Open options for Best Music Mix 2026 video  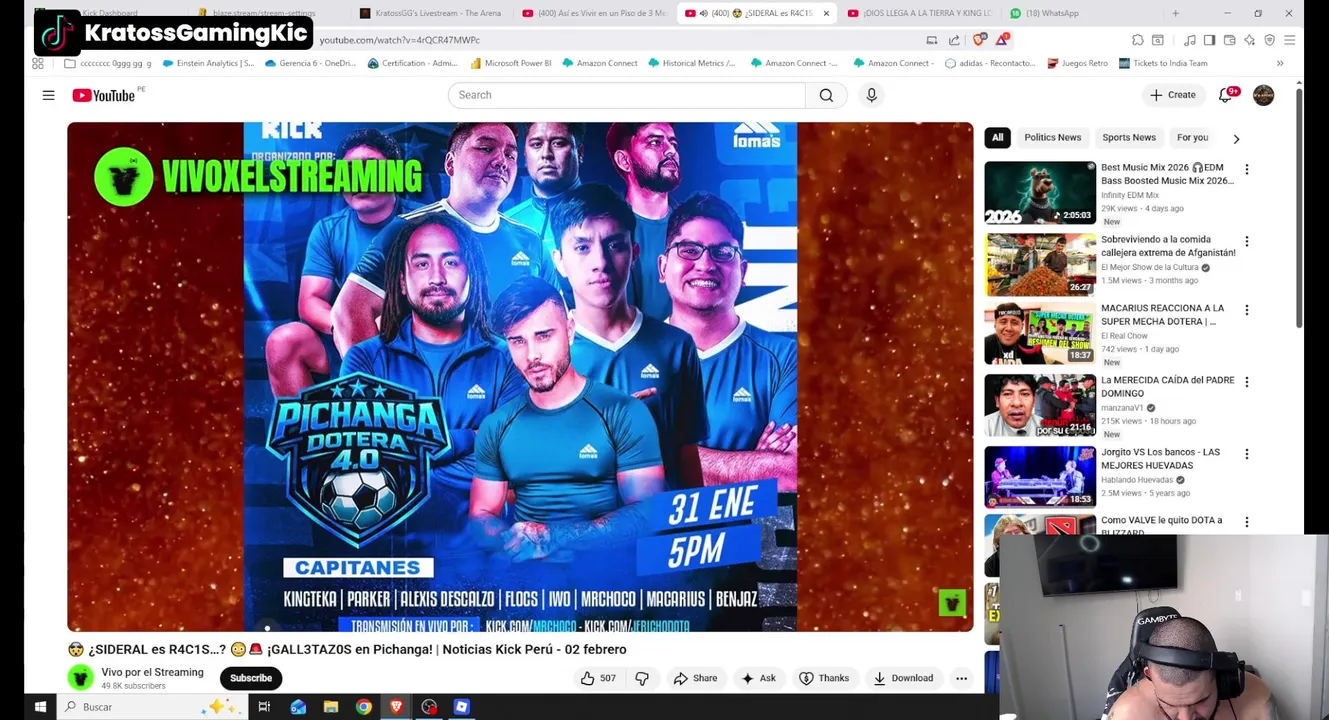pos(1246,170)
